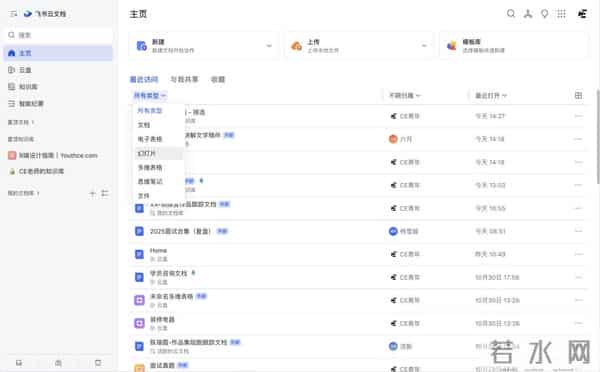Click the three-pronged icon right of header search

pyautogui.click(x=528, y=14)
